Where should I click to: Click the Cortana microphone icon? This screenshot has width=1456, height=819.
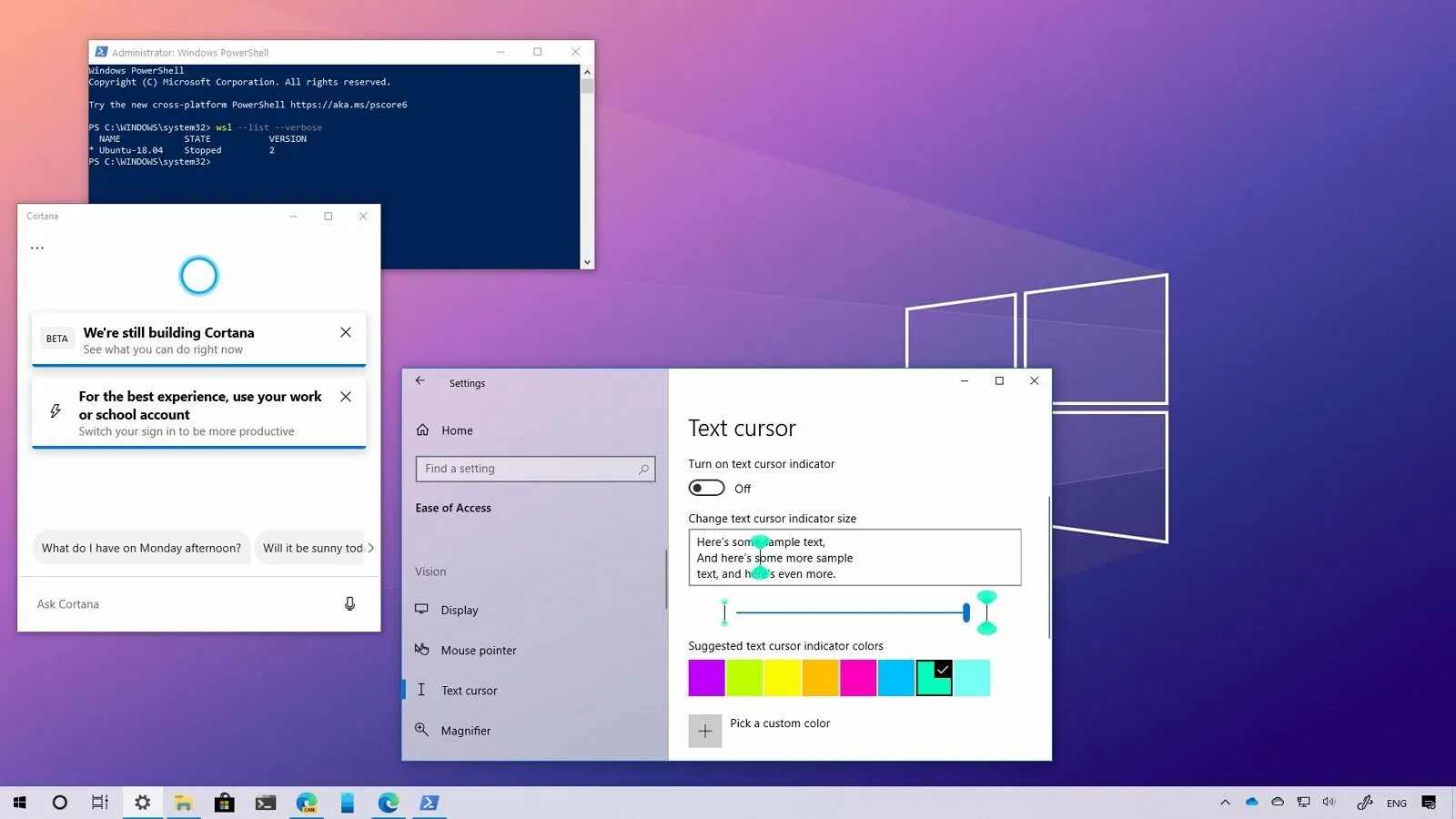coord(349,604)
